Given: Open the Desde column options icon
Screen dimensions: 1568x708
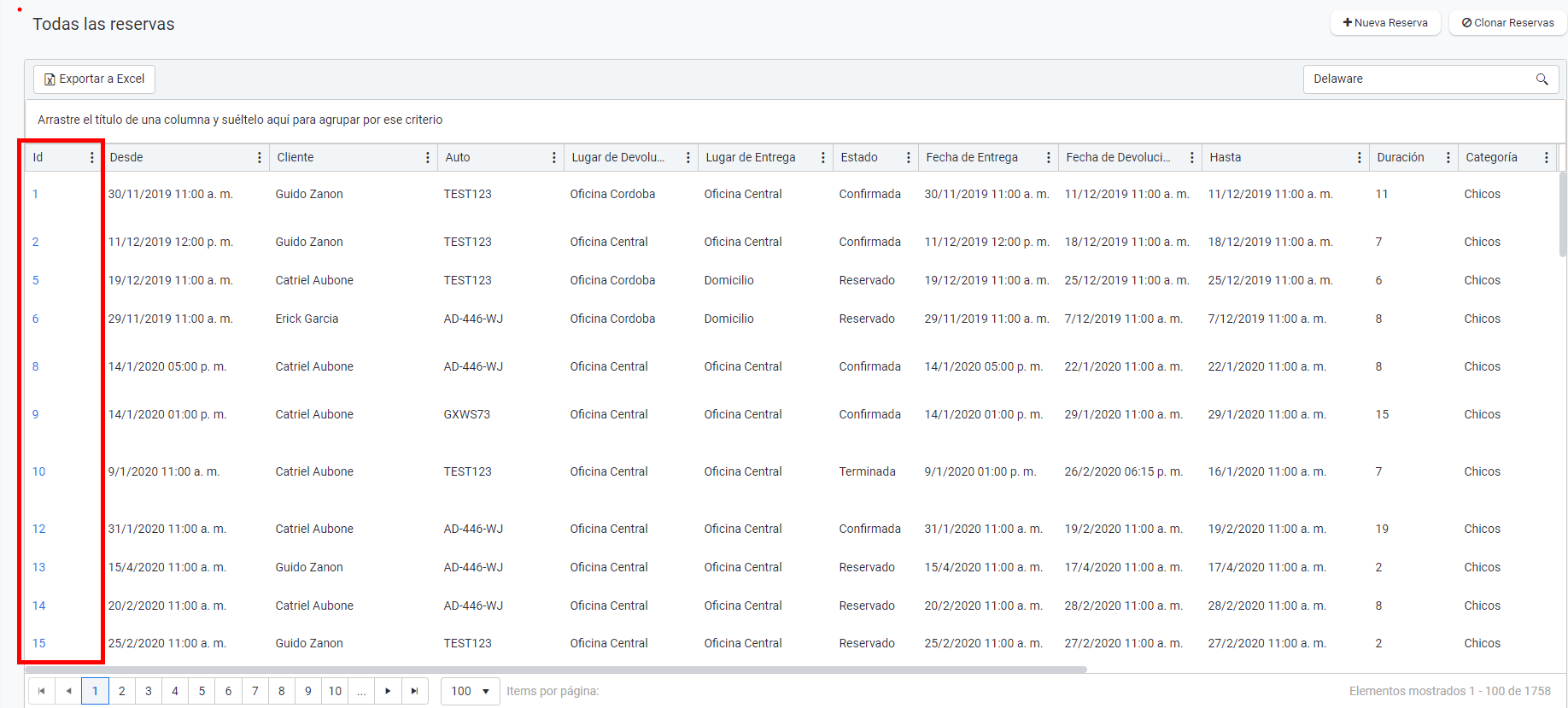Looking at the screenshot, I should pyautogui.click(x=260, y=157).
